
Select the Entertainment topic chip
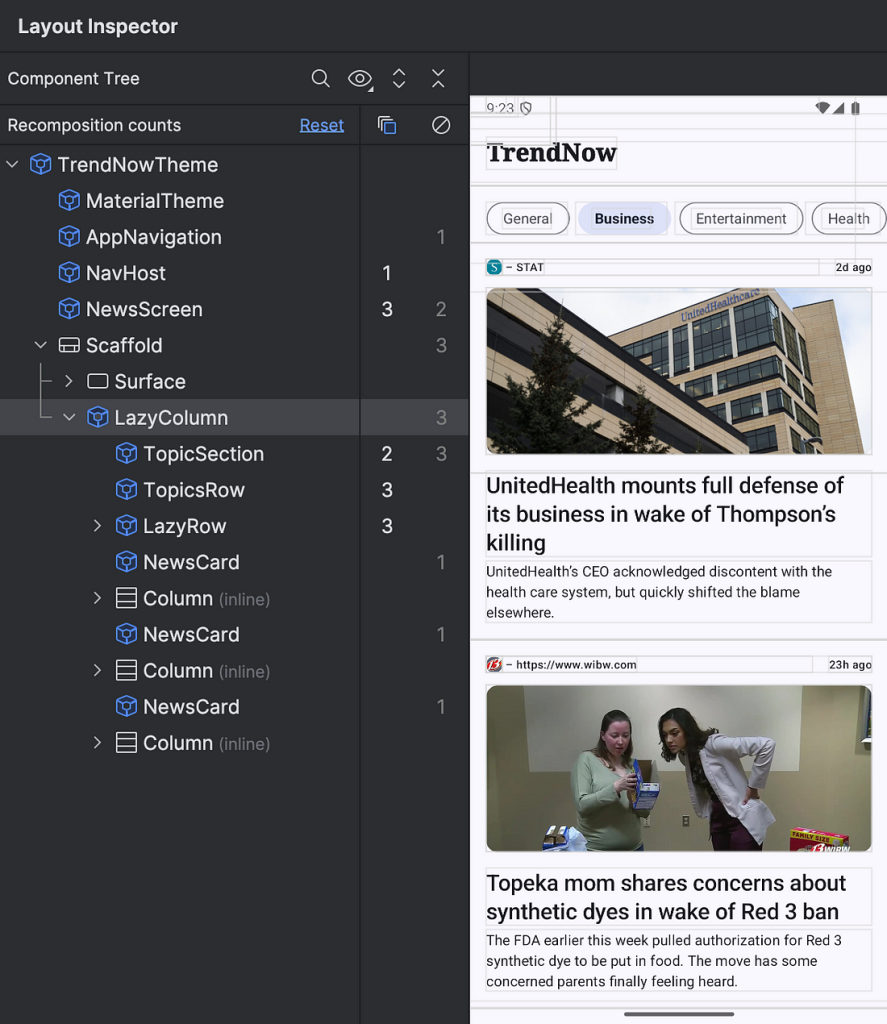pos(740,219)
